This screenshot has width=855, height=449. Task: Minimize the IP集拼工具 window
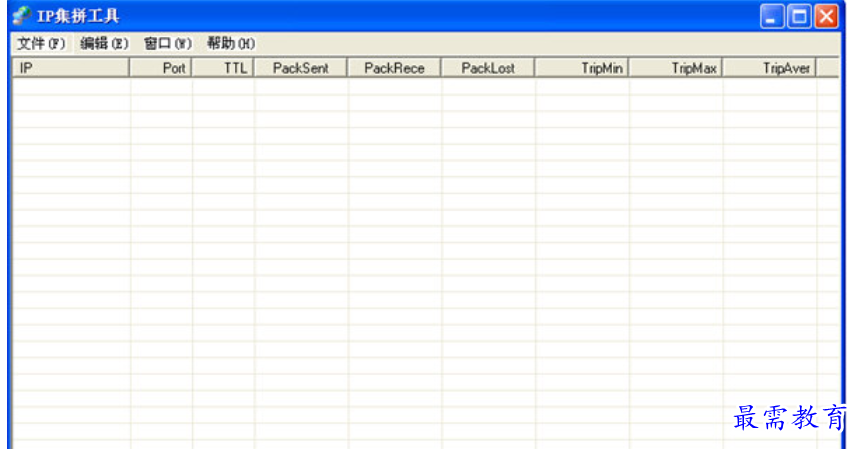[772, 16]
